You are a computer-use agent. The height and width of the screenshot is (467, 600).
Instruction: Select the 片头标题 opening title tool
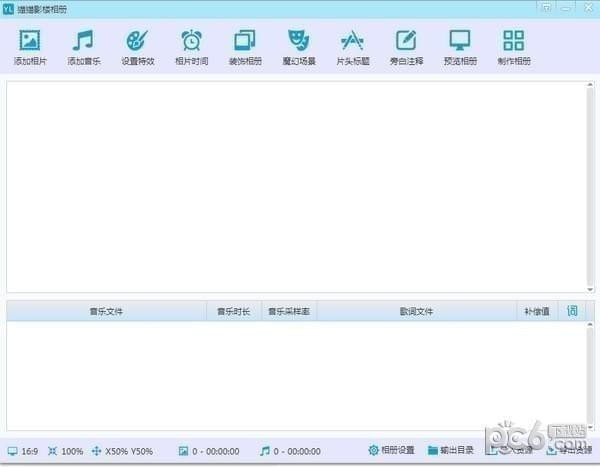pyautogui.click(x=353, y=47)
